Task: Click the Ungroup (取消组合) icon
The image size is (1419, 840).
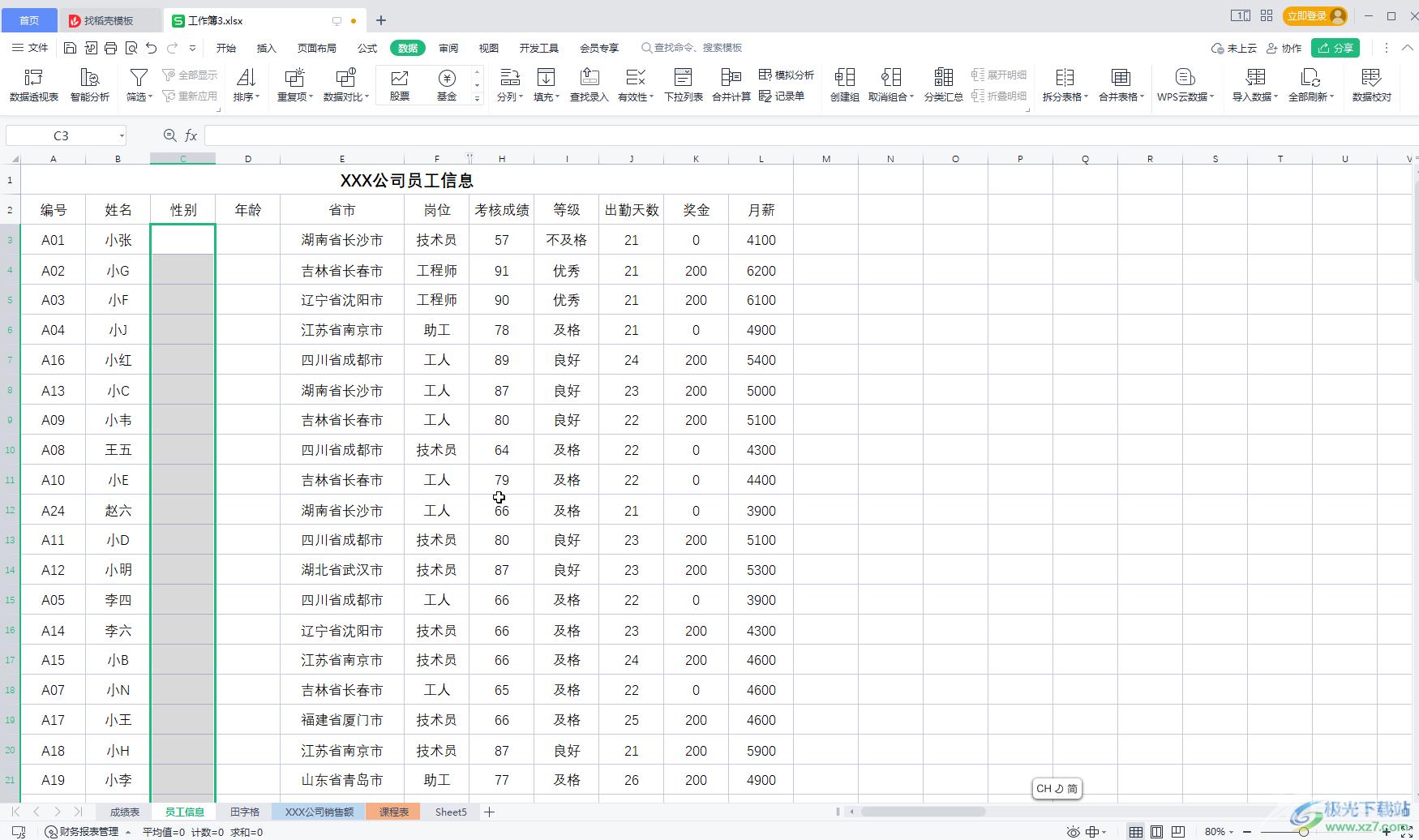Action: [890, 78]
